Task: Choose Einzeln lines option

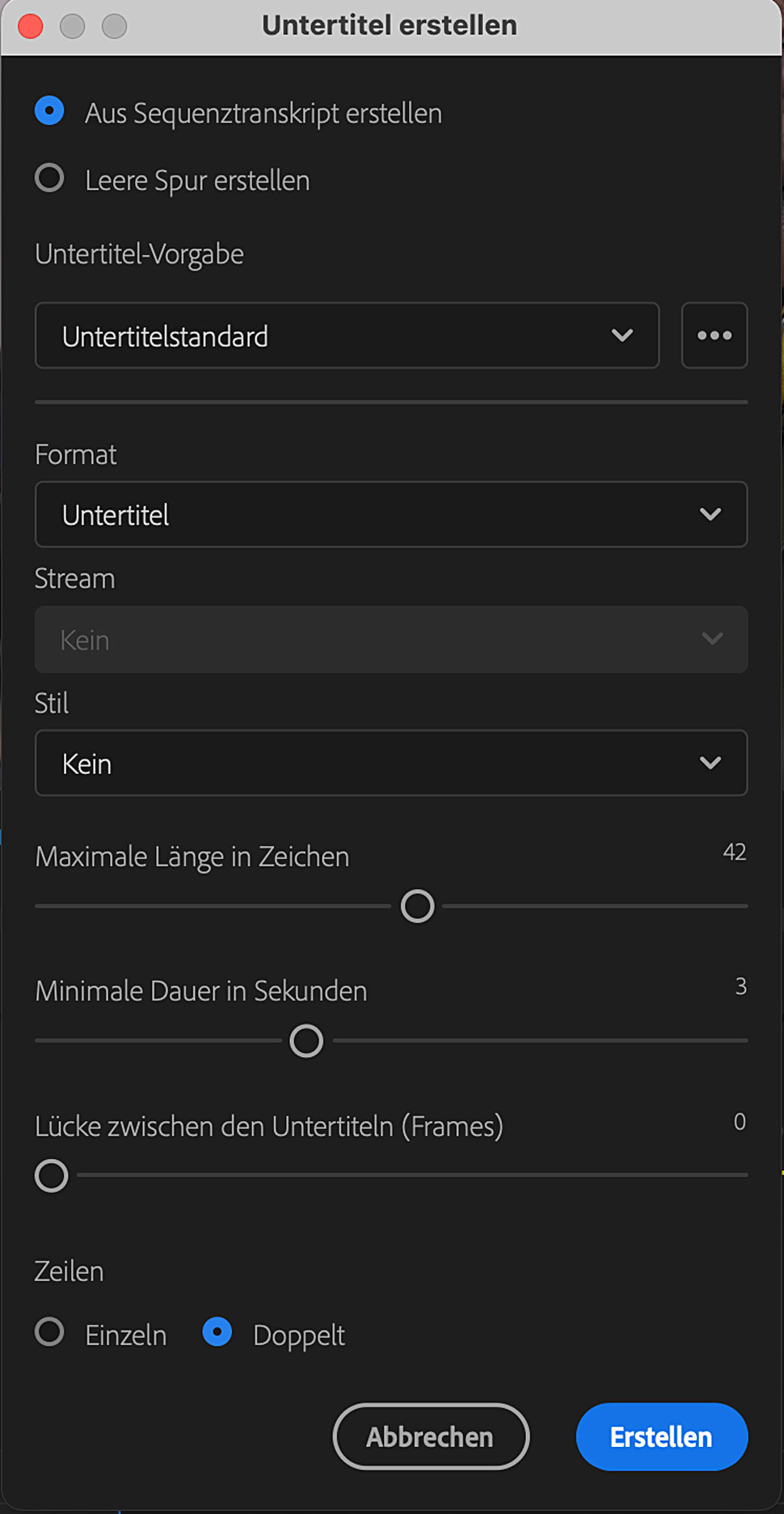Action: tap(49, 1331)
